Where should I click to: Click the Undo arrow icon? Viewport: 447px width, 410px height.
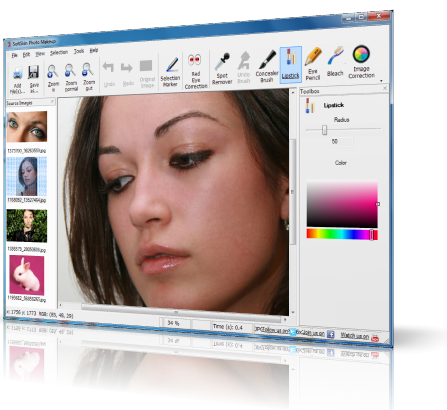coord(109,68)
